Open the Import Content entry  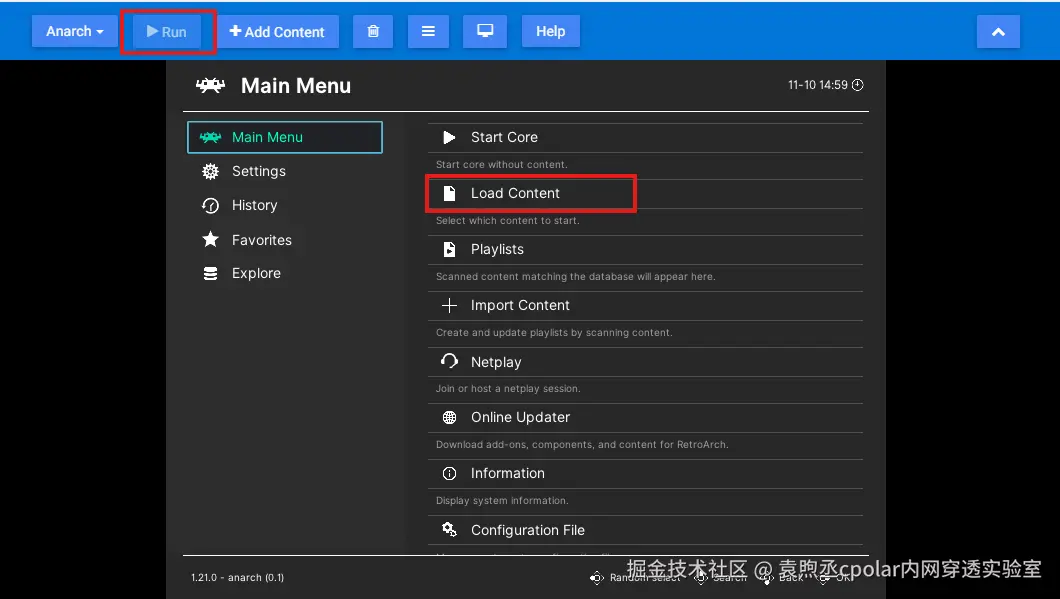[x=646, y=306]
